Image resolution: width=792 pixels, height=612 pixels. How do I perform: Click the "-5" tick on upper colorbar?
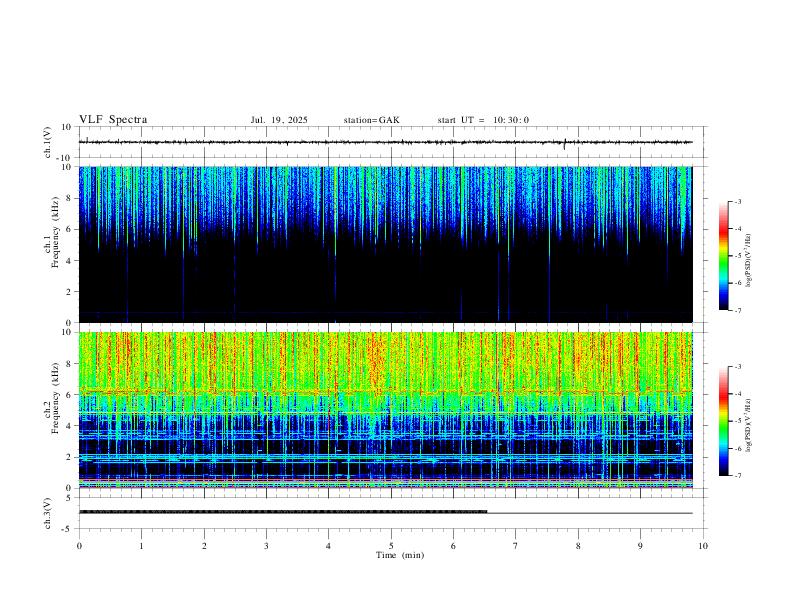click(x=737, y=256)
